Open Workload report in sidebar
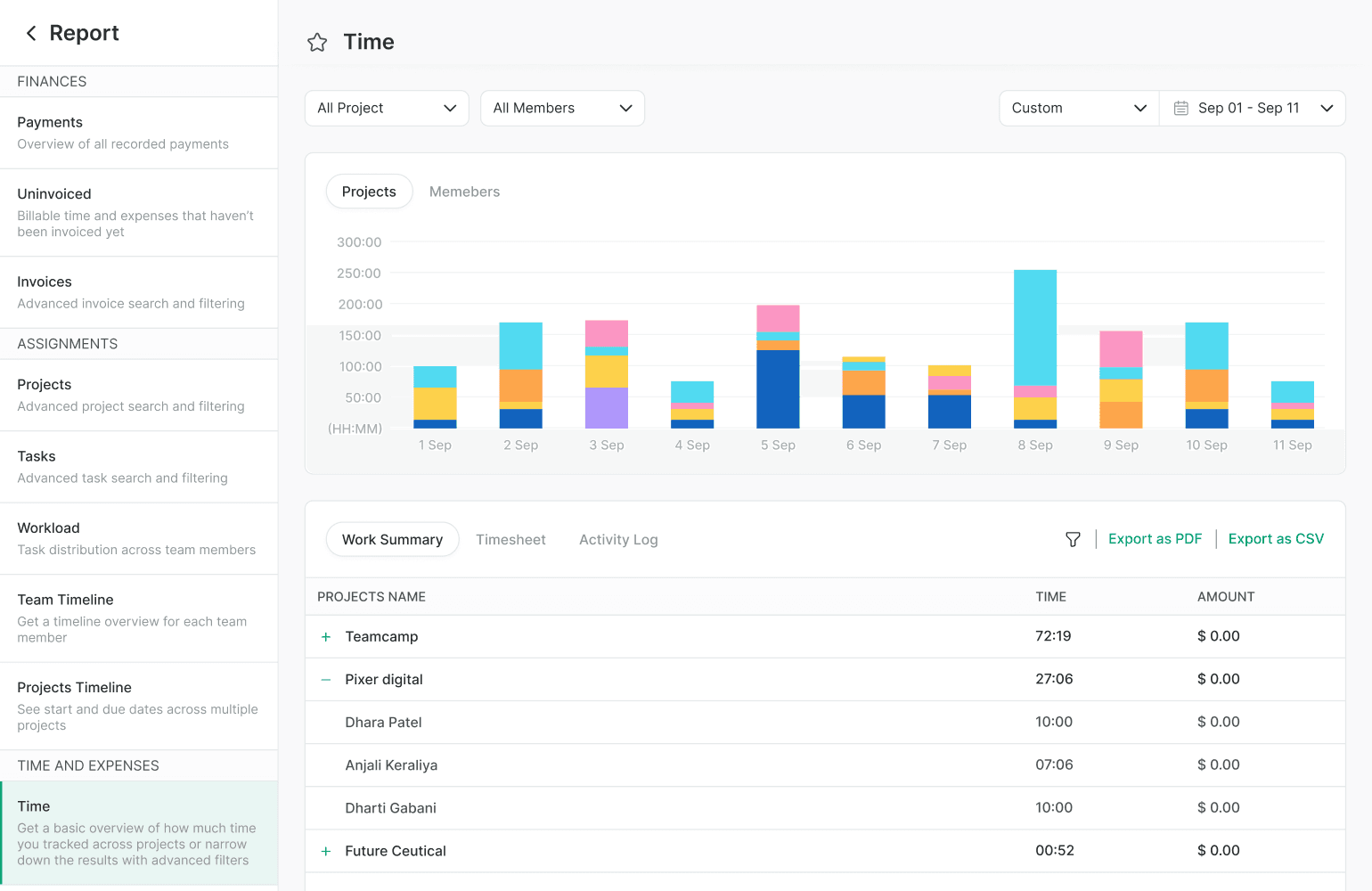Screen dimensions: 1372x891 pos(139,538)
